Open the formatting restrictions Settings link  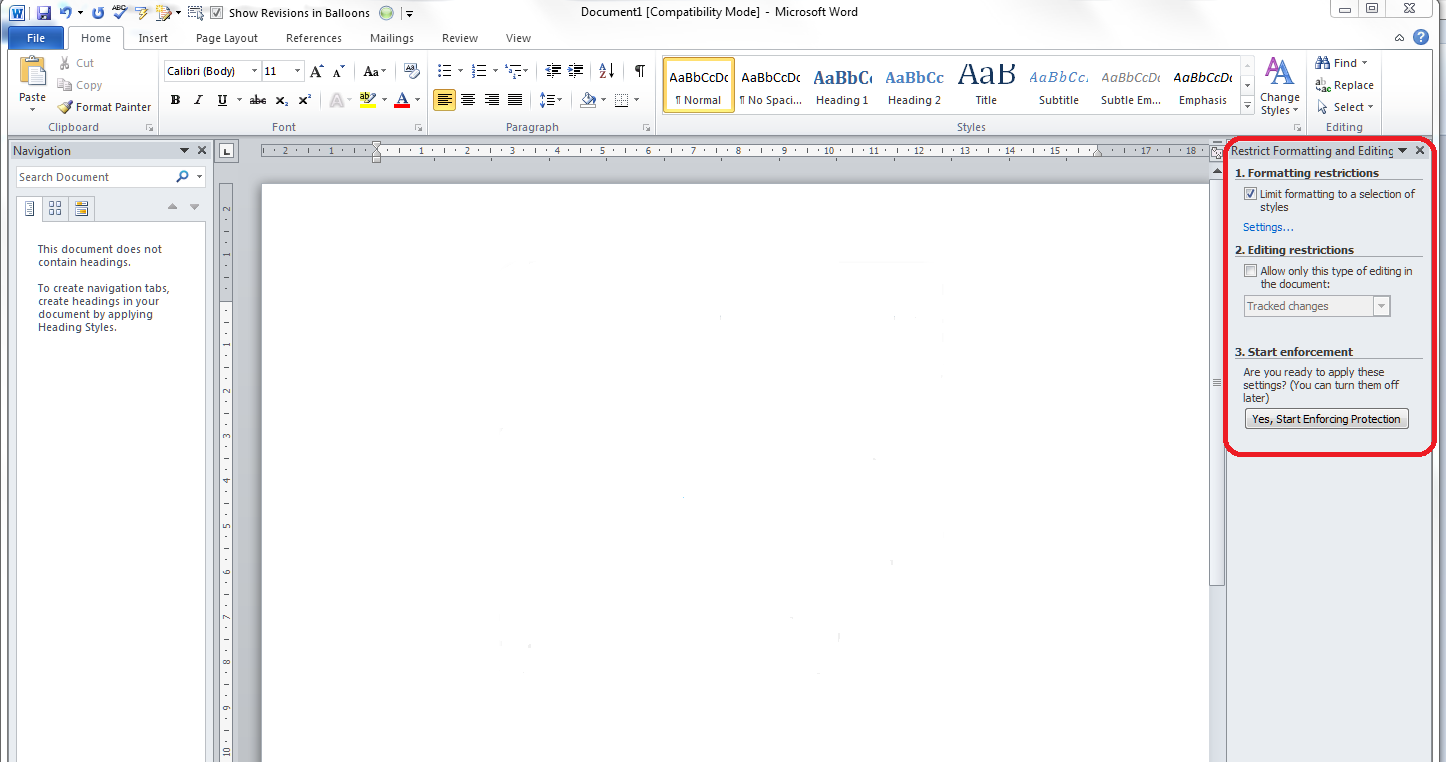click(1268, 227)
